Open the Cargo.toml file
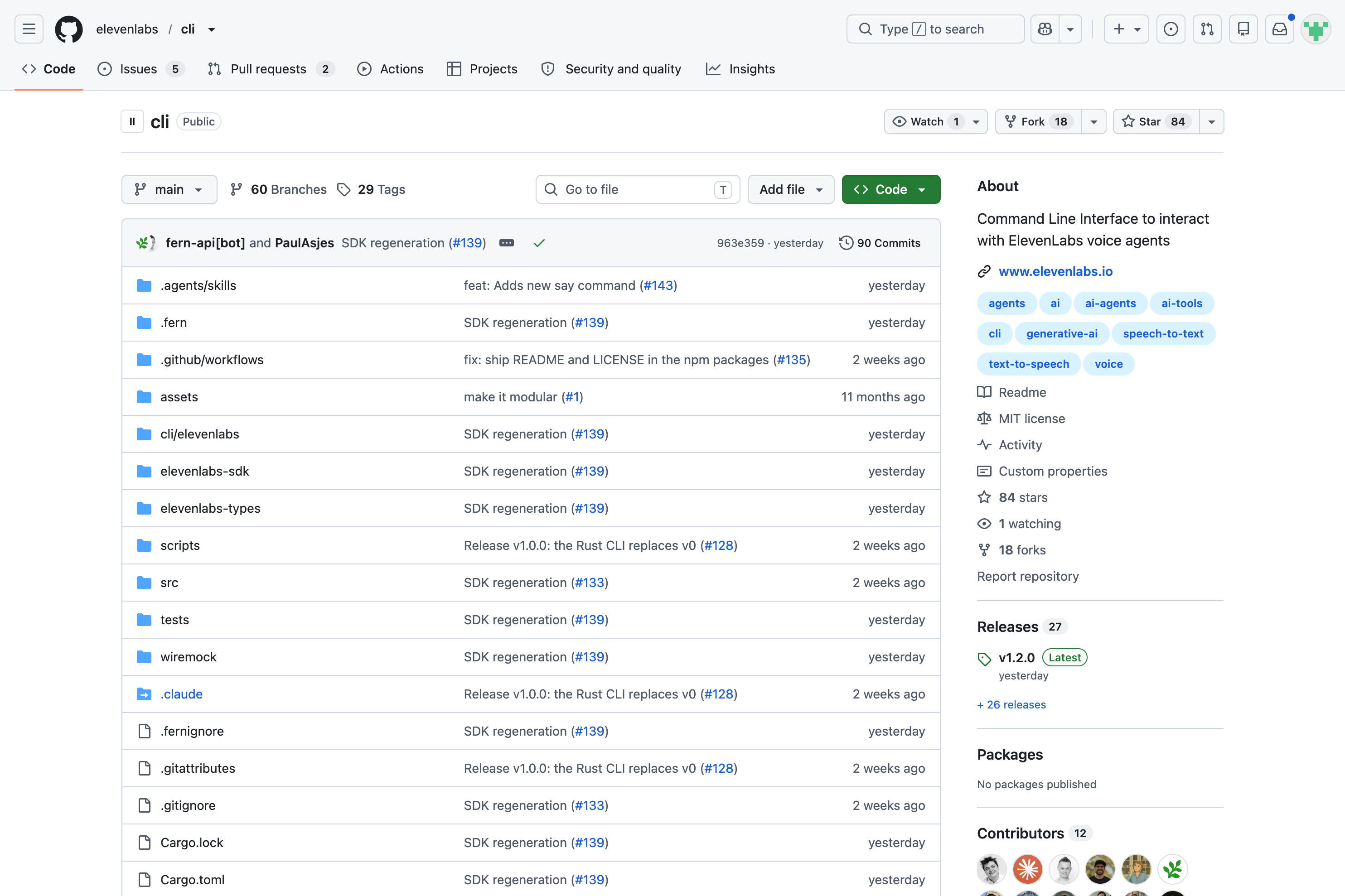1345x896 pixels. coord(192,879)
